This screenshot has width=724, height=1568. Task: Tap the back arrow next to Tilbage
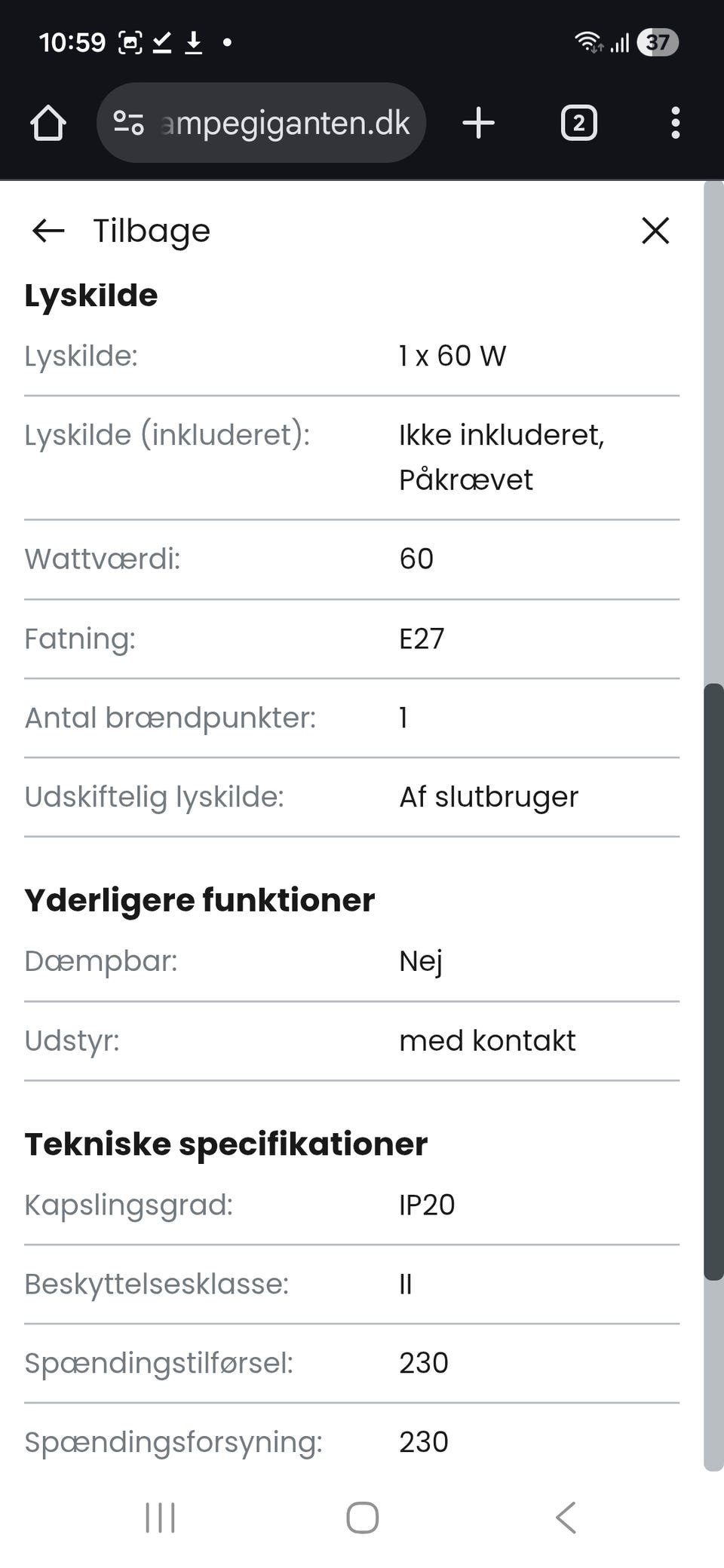click(x=48, y=231)
